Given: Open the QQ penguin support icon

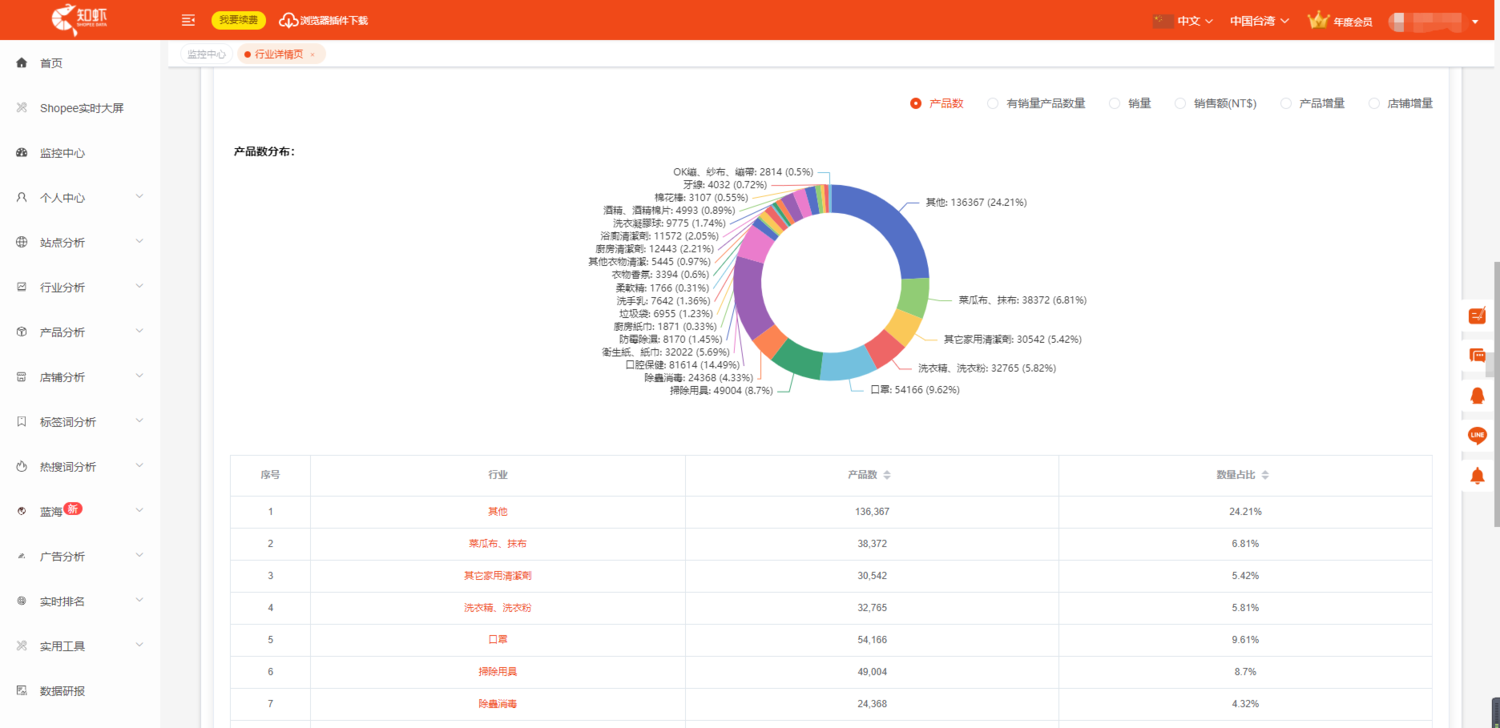Looking at the screenshot, I should (x=1477, y=395).
